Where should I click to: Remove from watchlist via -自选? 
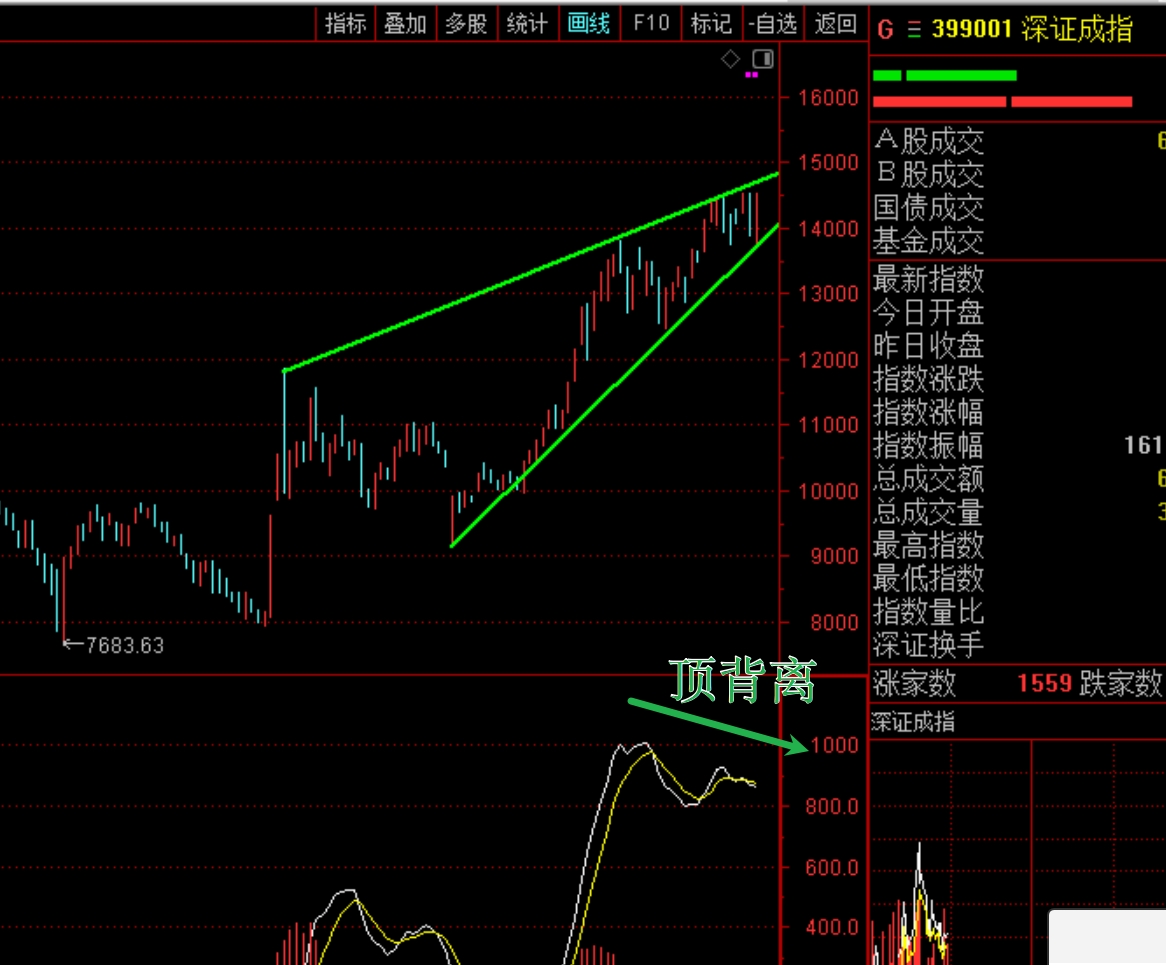(772, 24)
